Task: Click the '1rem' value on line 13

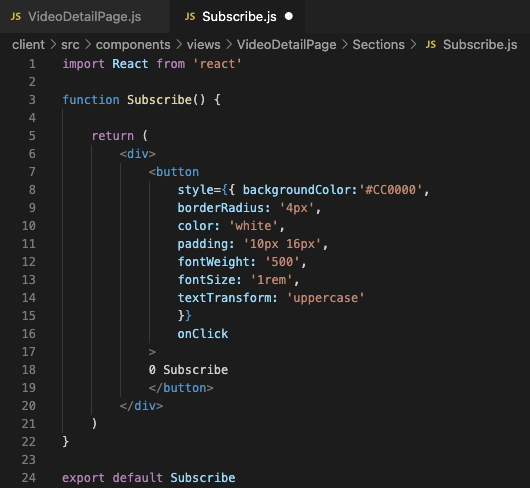Action: coord(271,280)
